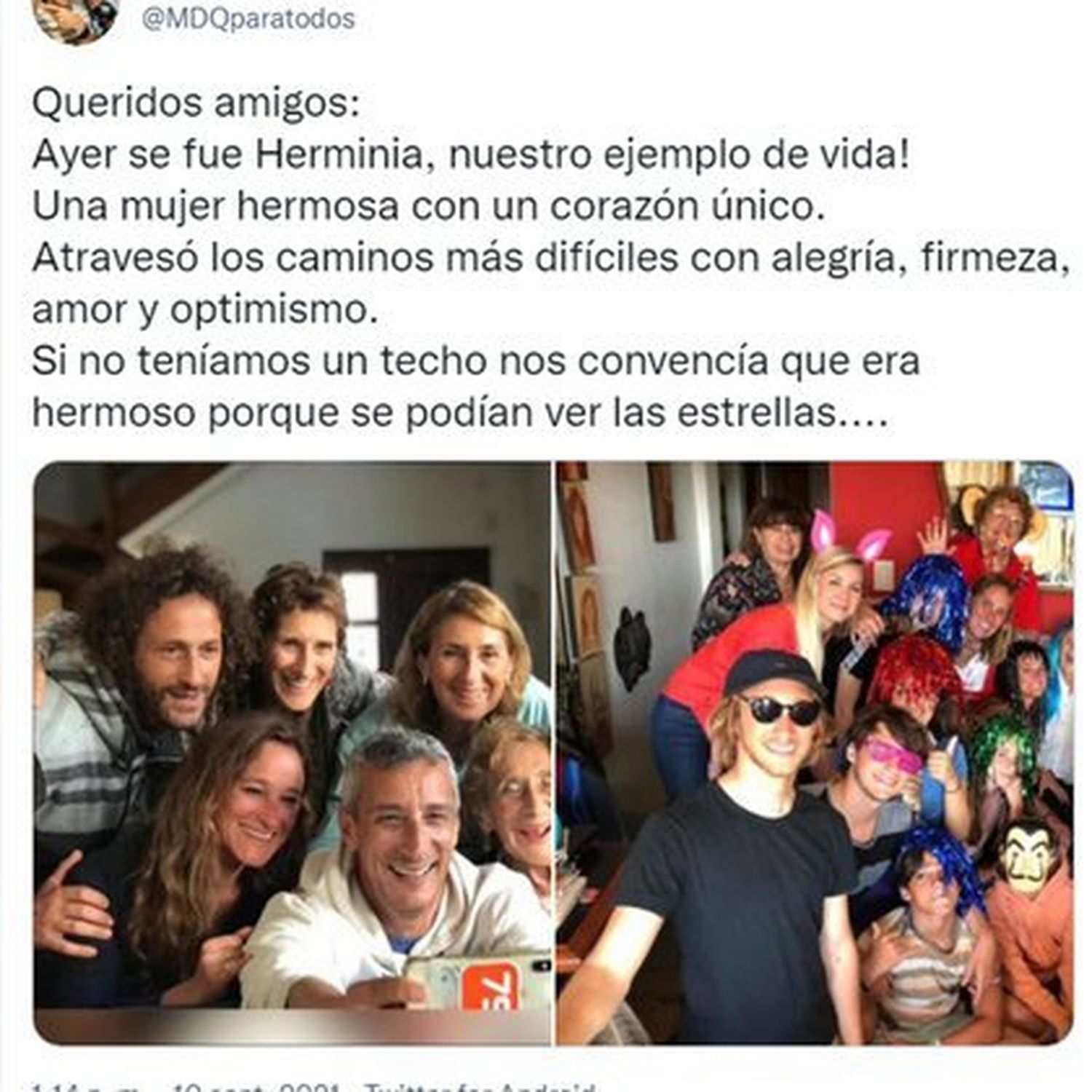The image size is (1092, 1092).
Task: Click the 'ver las estrellas' closing line
Action: [460, 414]
